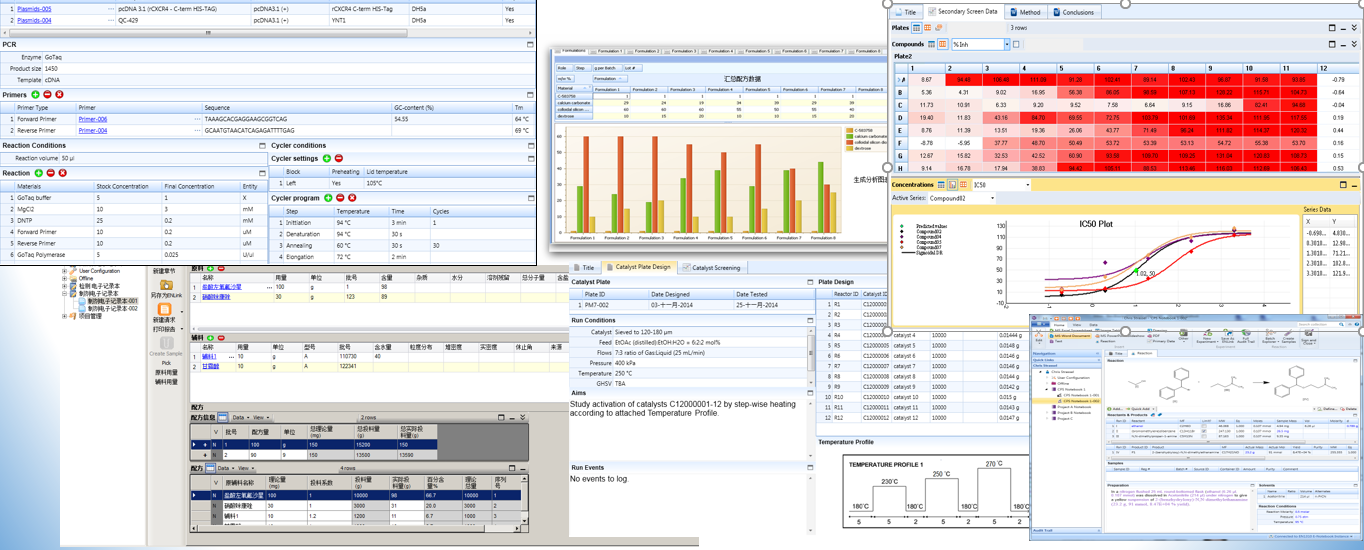
Task: Expand row 1 in 配方信息 grid
Action: (x=204, y=445)
